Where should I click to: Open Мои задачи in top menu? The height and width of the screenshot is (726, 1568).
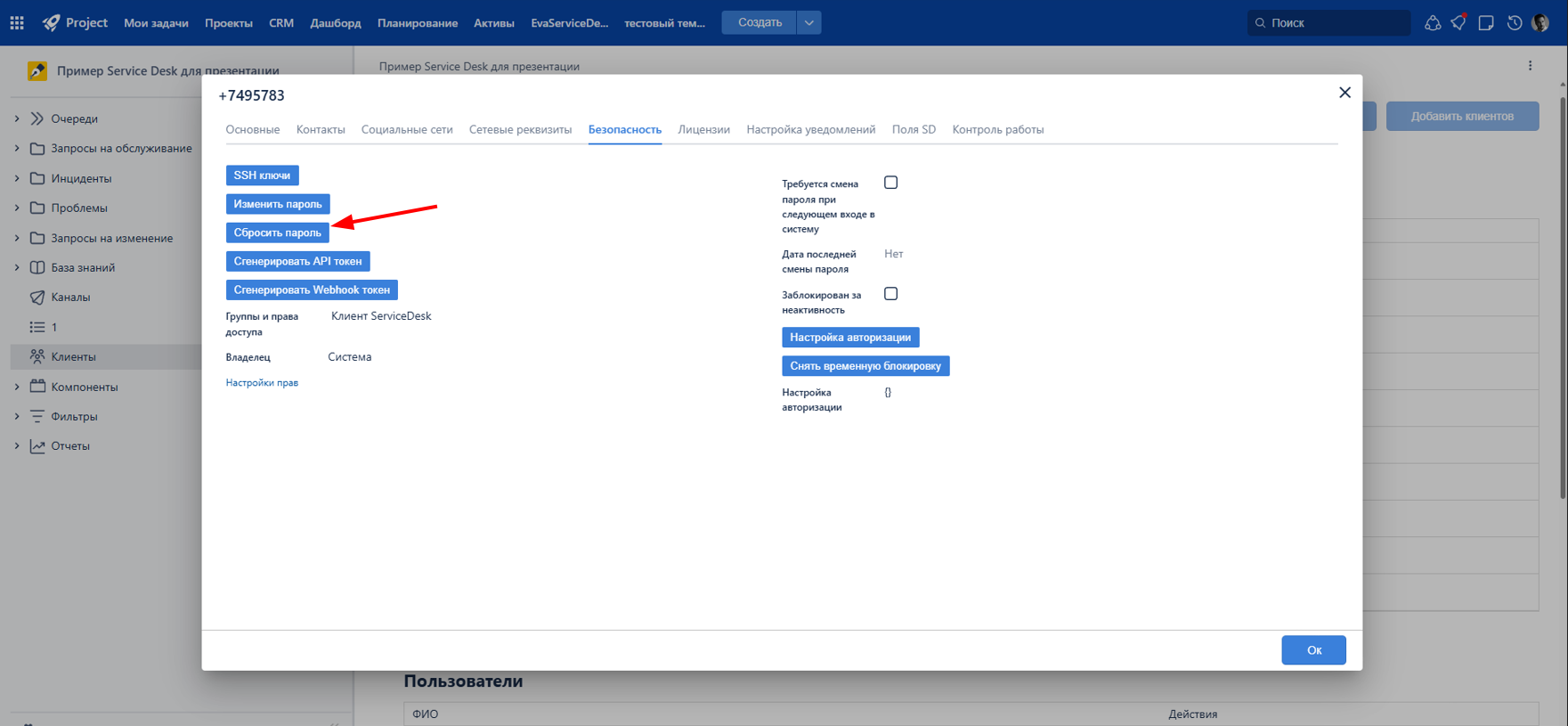(x=156, y=23)
